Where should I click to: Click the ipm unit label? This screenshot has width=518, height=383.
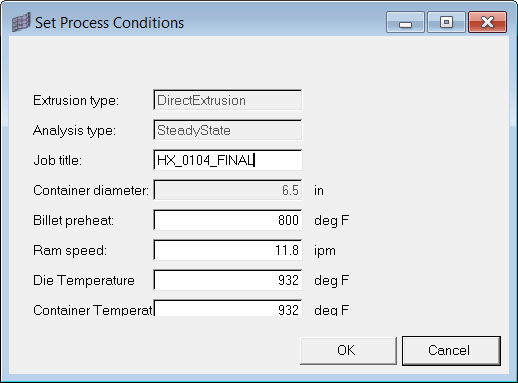[x=325, y=251]
